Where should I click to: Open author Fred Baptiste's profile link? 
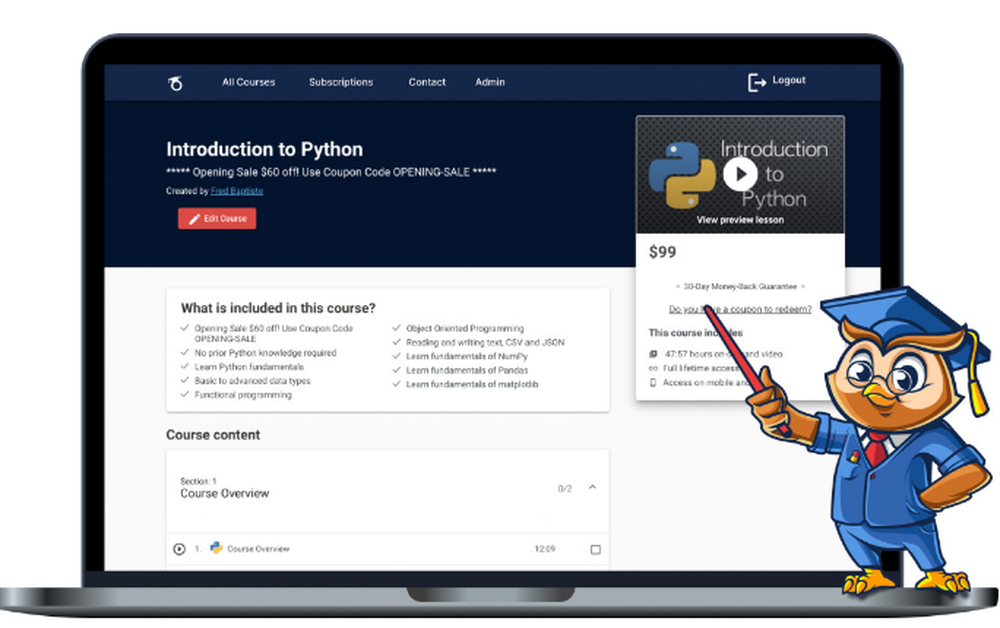(237, 191)
